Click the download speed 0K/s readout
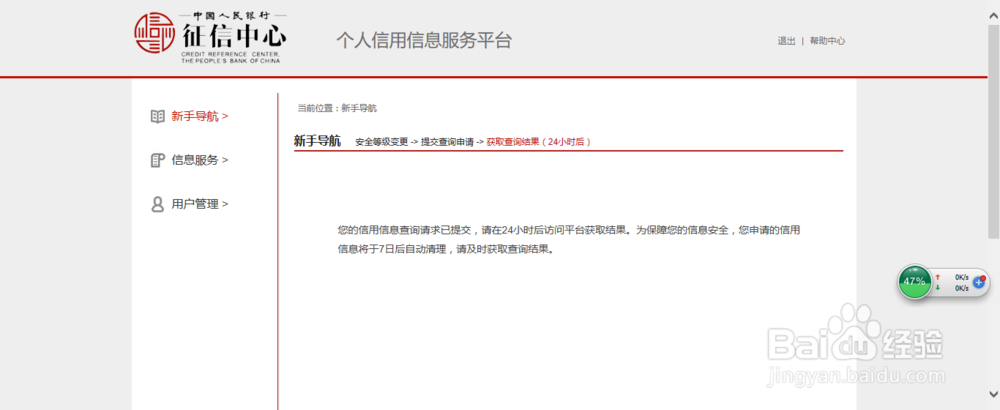The height and width of the screenshot is (410, 1000). [x=962, y=288]
